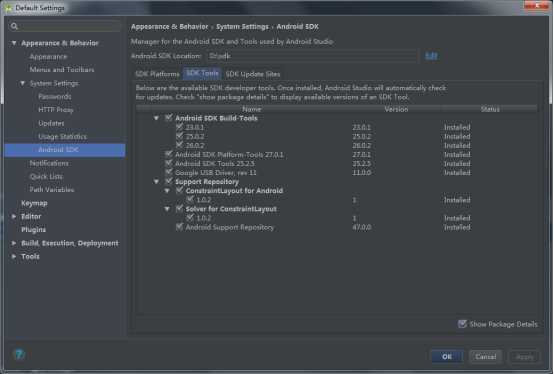This screenshot has height=374, width=554.
Task: Select HTTP Proxy in the settings tree
Action: 56,110
